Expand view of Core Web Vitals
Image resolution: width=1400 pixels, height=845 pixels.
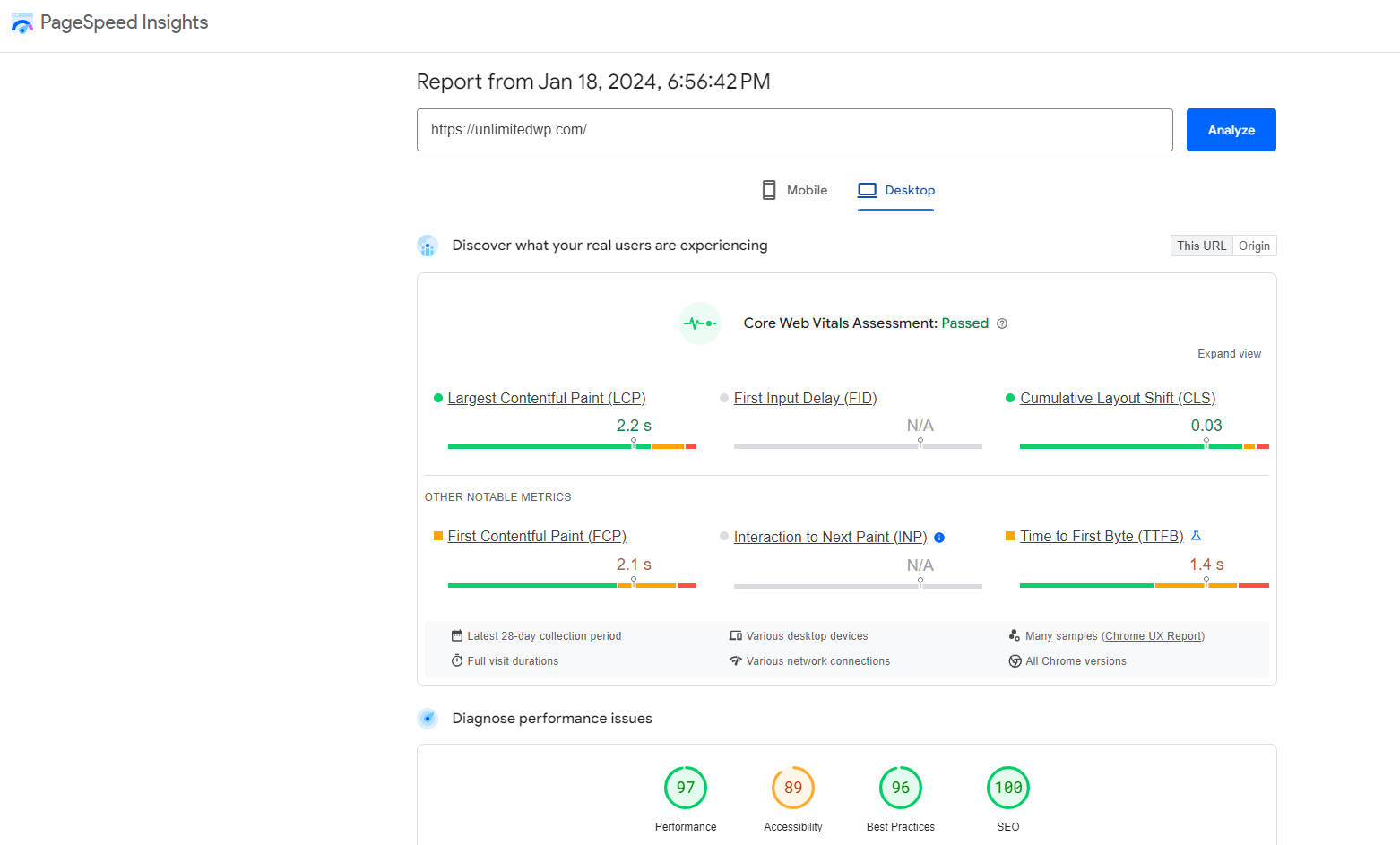[1230, 354]
